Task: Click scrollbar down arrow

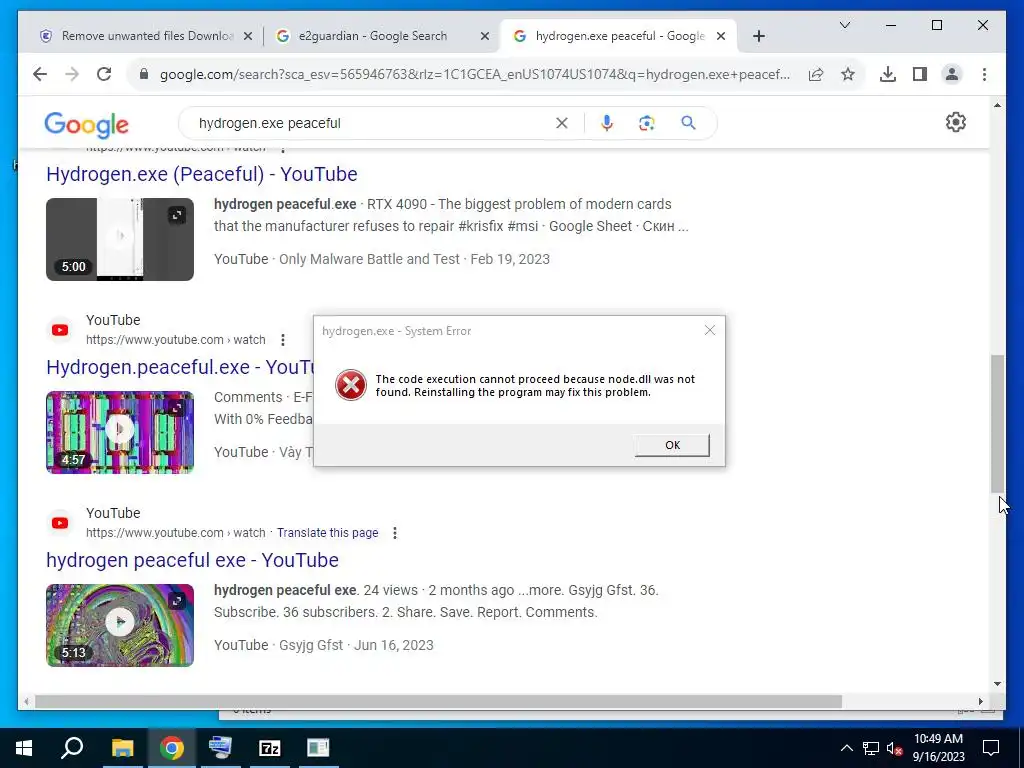Action: (x=997, y=684)
